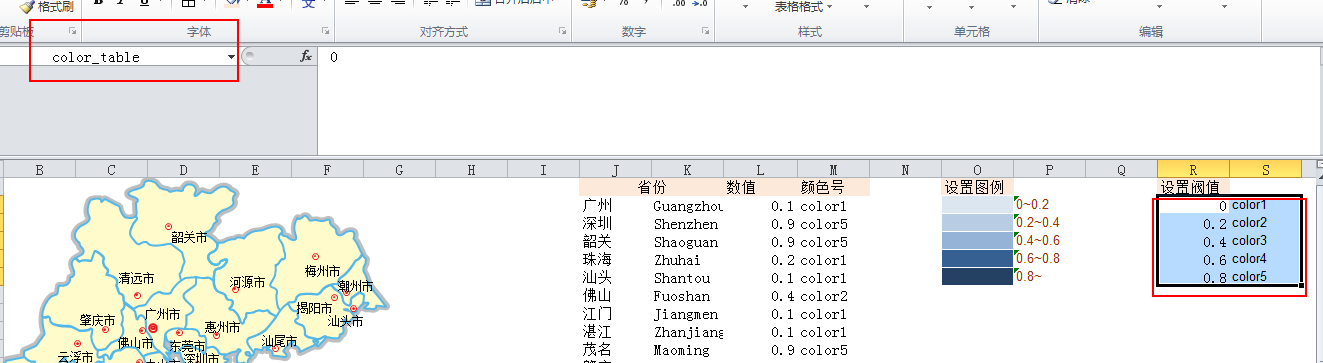1323x363 pixels.
Task: Select the 0.8~ darkest legend swatch
Action: 977,276
